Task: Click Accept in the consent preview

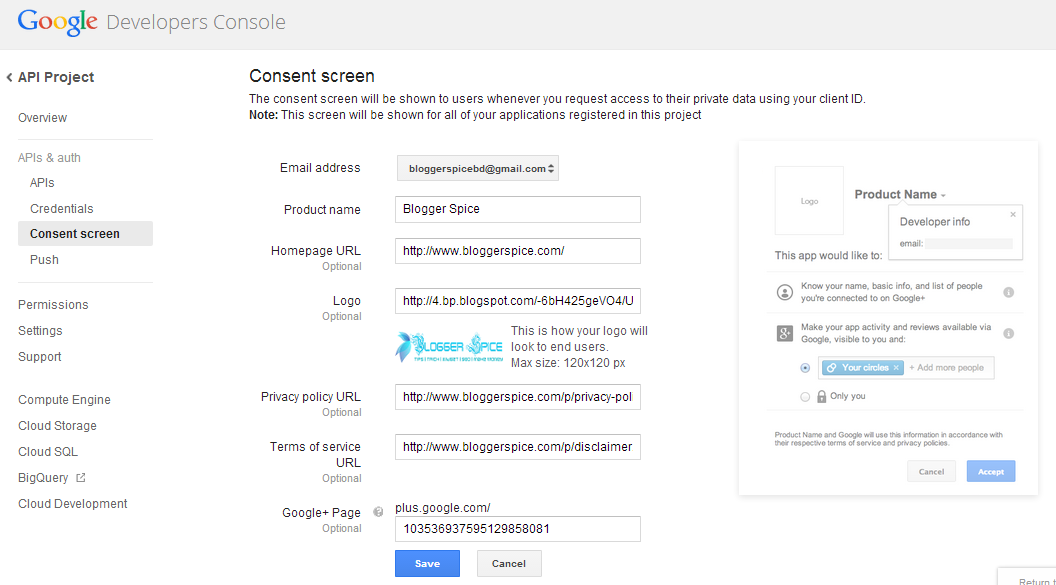Action: (990, 470)
